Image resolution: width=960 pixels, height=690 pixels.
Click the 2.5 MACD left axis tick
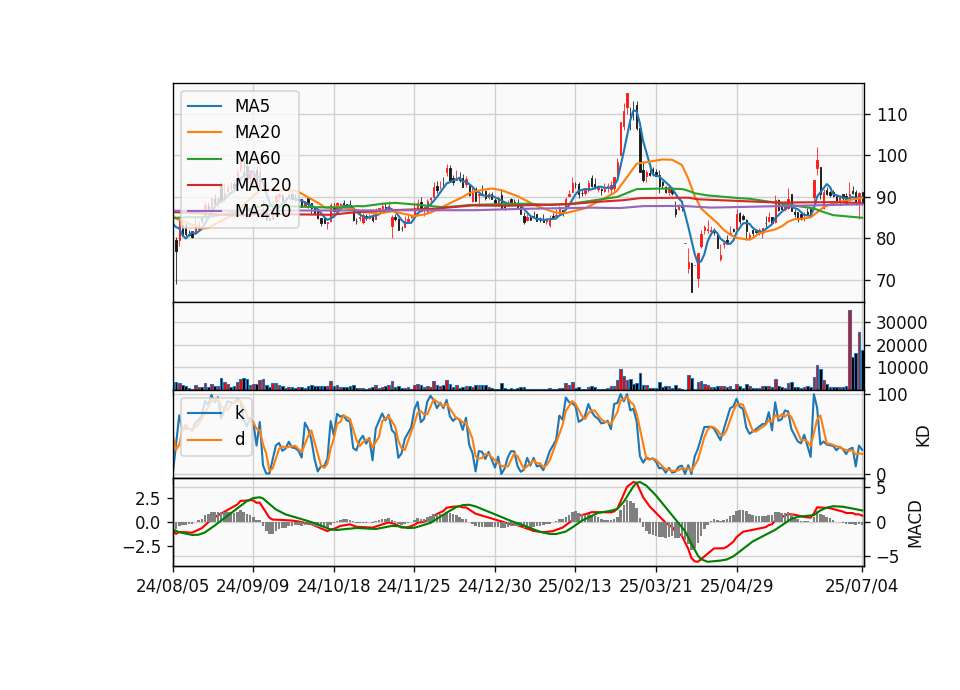(x=147, y=499)
